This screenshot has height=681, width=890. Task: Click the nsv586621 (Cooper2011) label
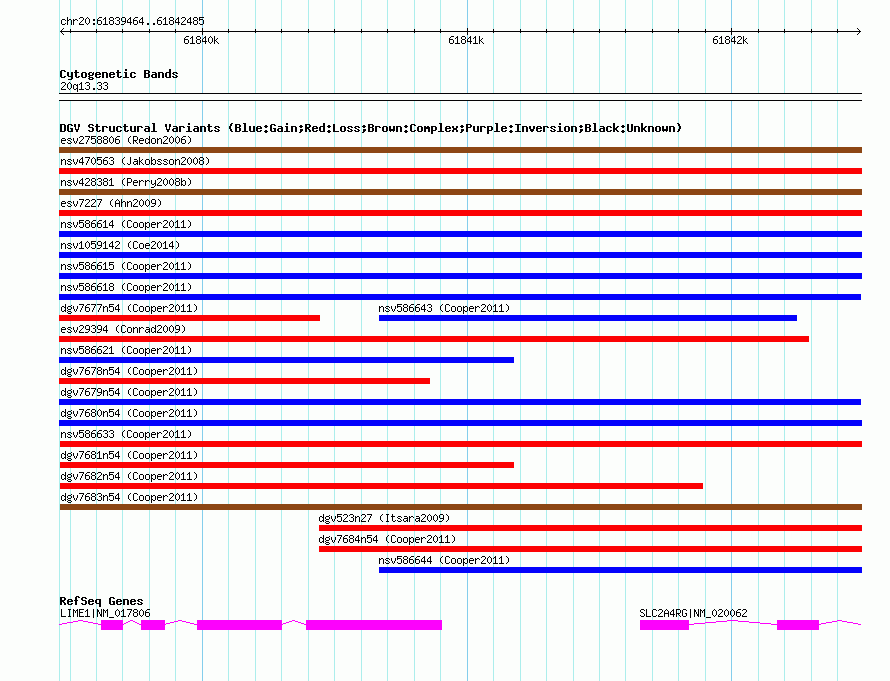tap(126, 350)
